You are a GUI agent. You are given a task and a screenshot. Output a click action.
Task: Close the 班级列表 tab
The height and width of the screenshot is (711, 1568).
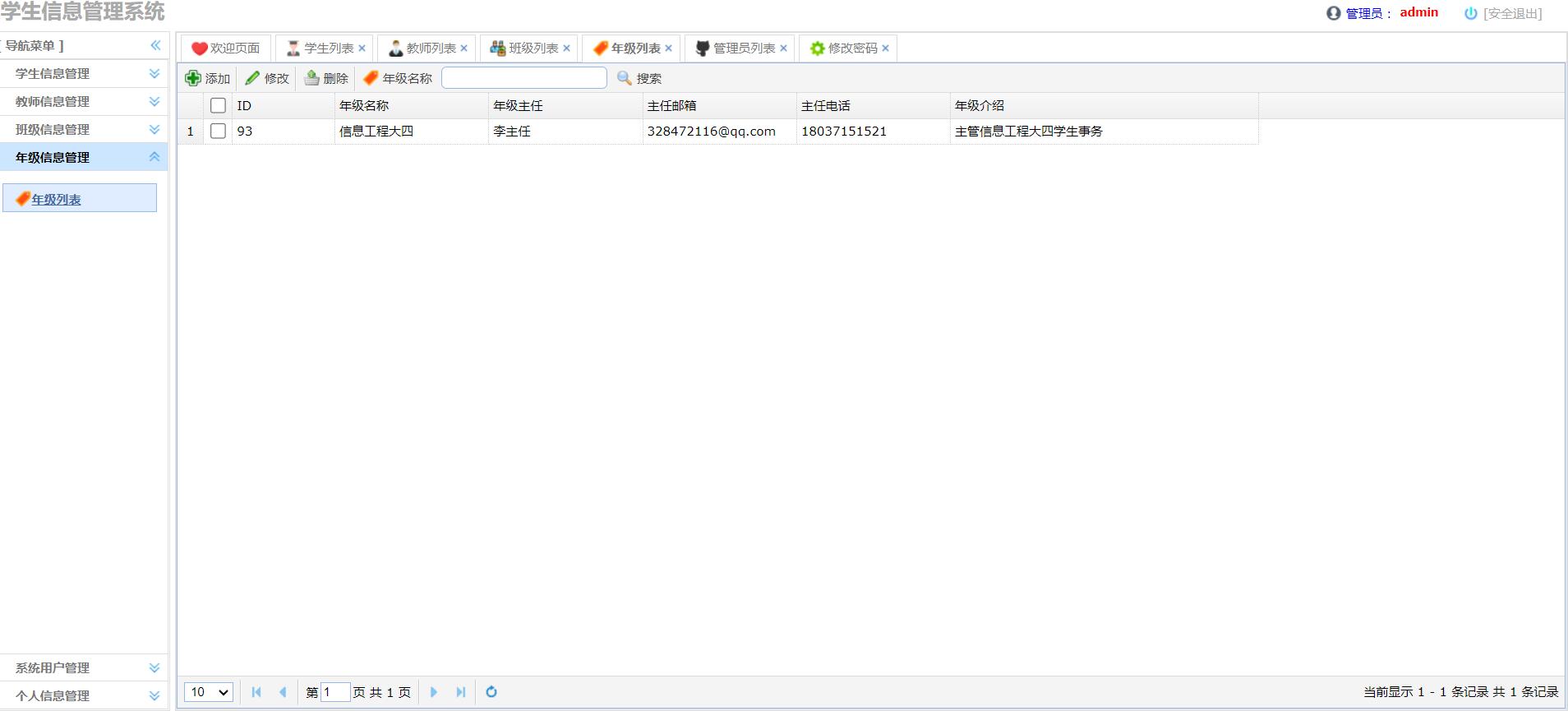click(x=566, y=48)
